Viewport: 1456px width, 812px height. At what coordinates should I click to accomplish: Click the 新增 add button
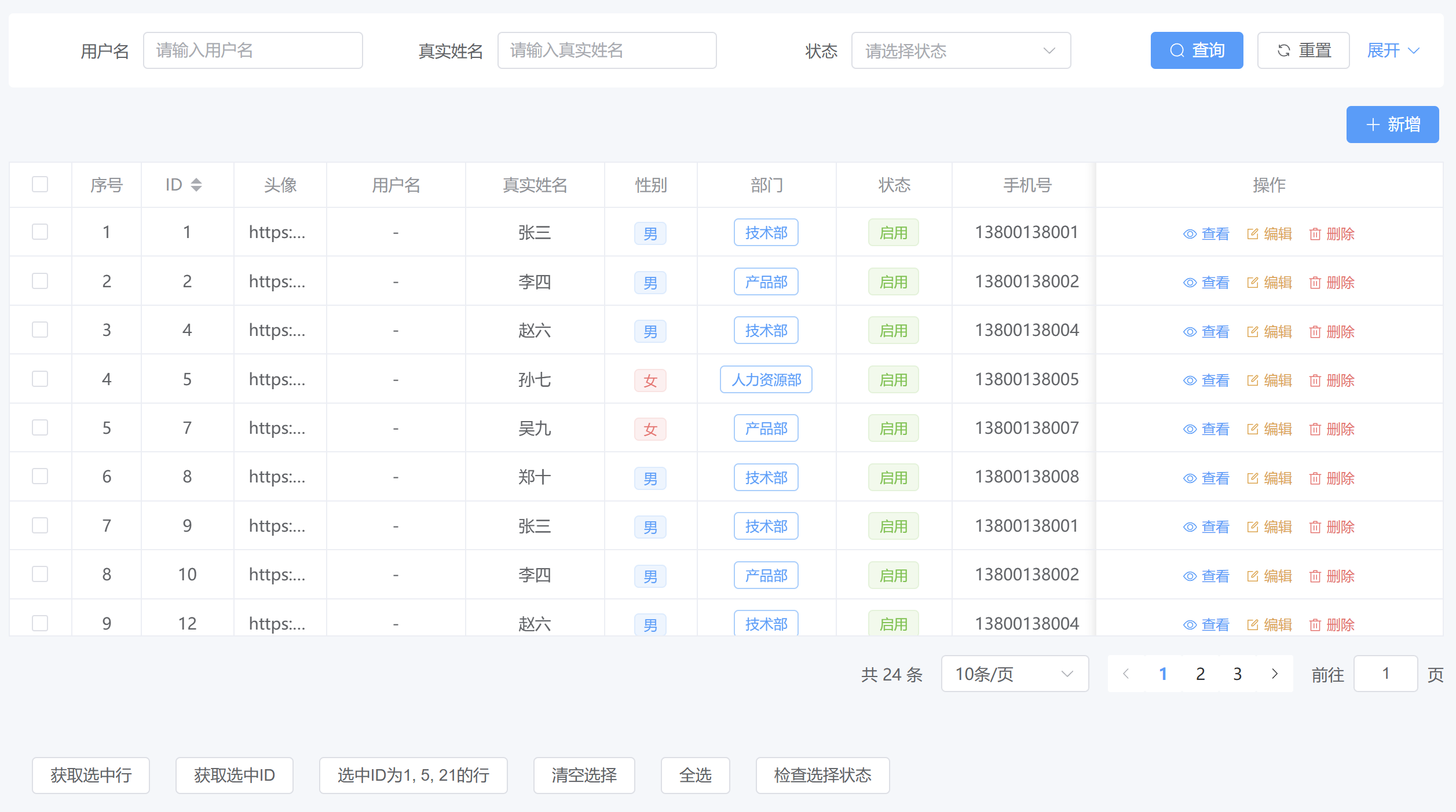tap(1392, 125)
